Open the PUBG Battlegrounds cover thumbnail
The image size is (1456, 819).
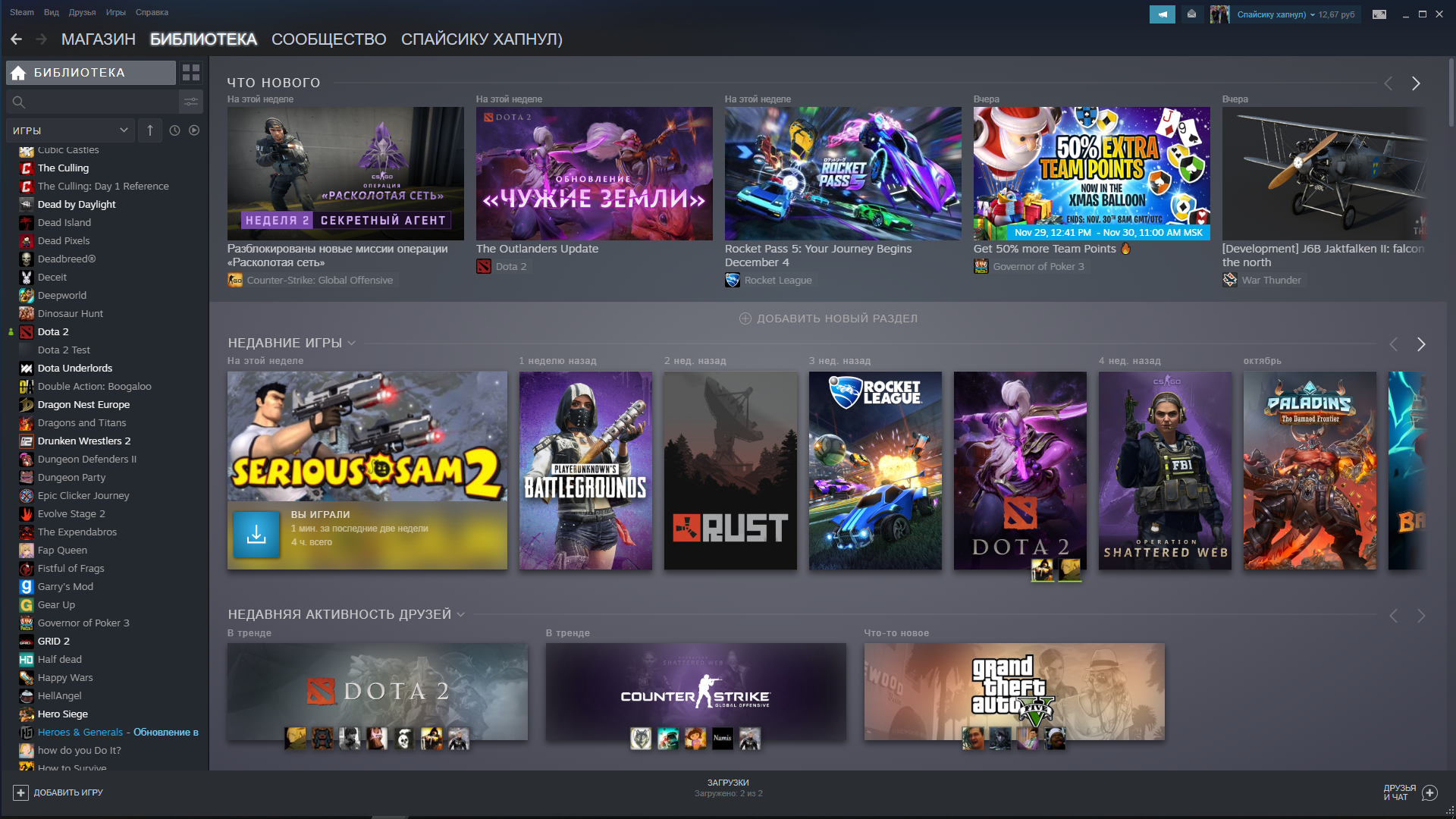(585, 471)
